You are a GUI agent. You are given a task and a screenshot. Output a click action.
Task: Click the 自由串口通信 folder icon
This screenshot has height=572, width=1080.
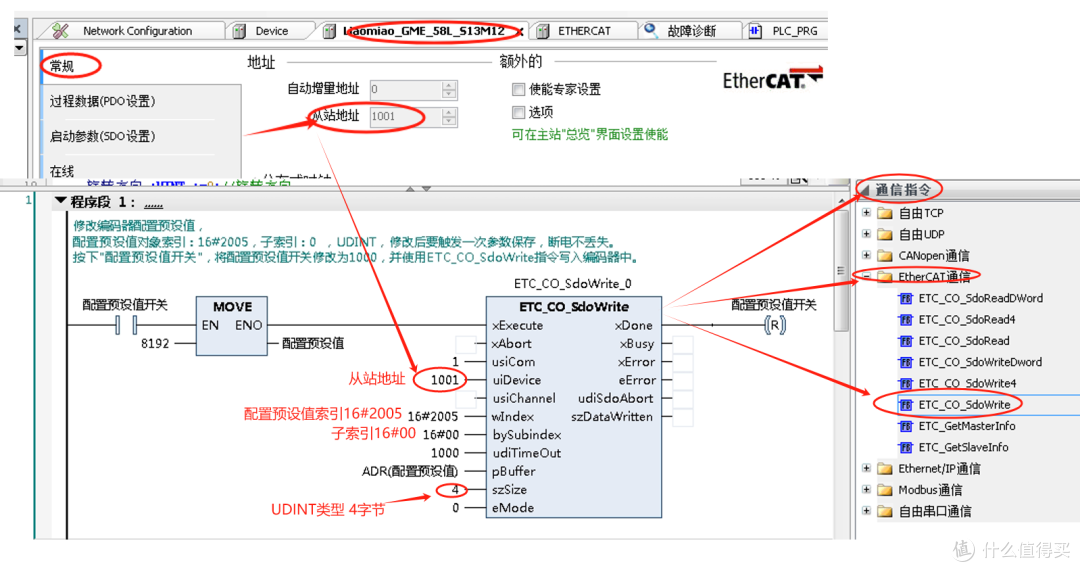click(x=885, y=511)
